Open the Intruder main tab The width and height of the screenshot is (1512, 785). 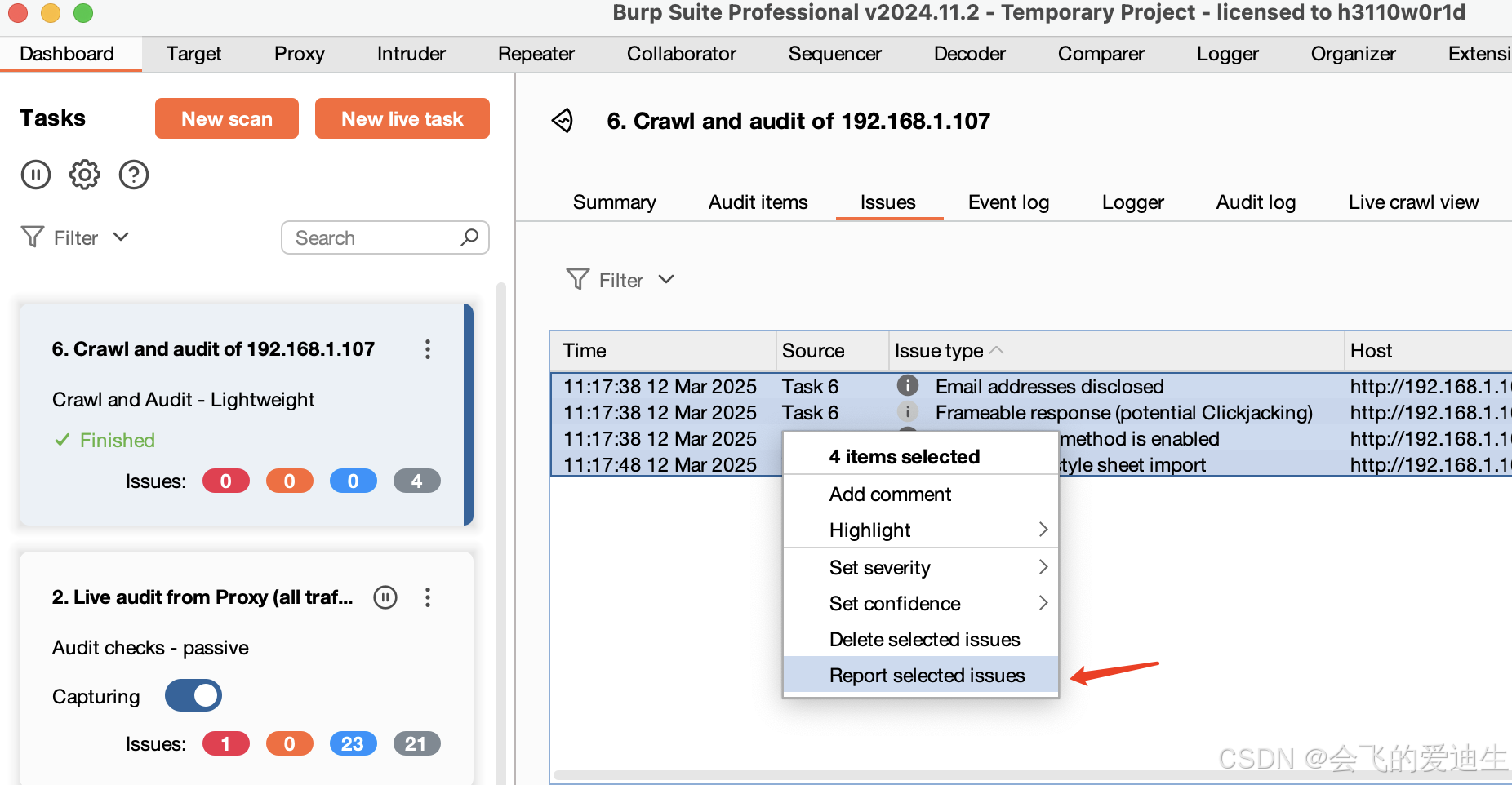[411, 54]
